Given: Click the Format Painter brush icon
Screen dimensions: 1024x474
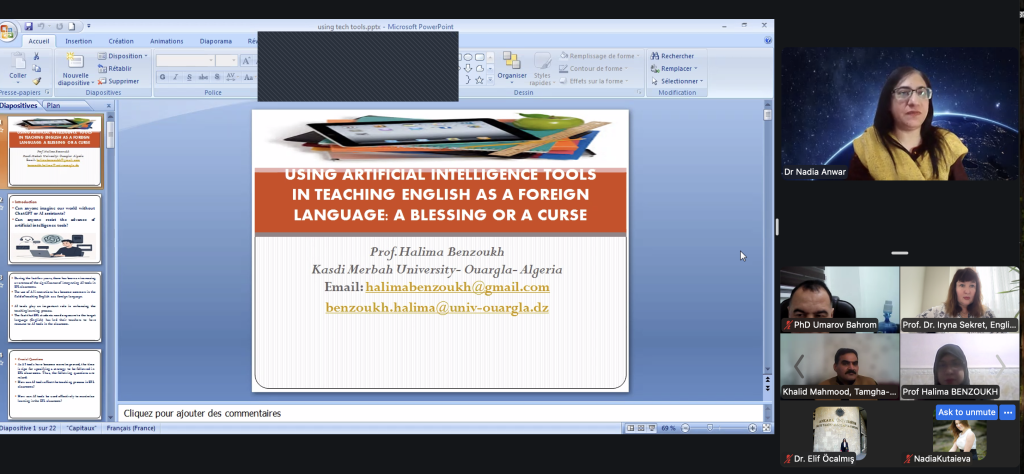Looking at the screenshot, I should [x=37, y=81].
